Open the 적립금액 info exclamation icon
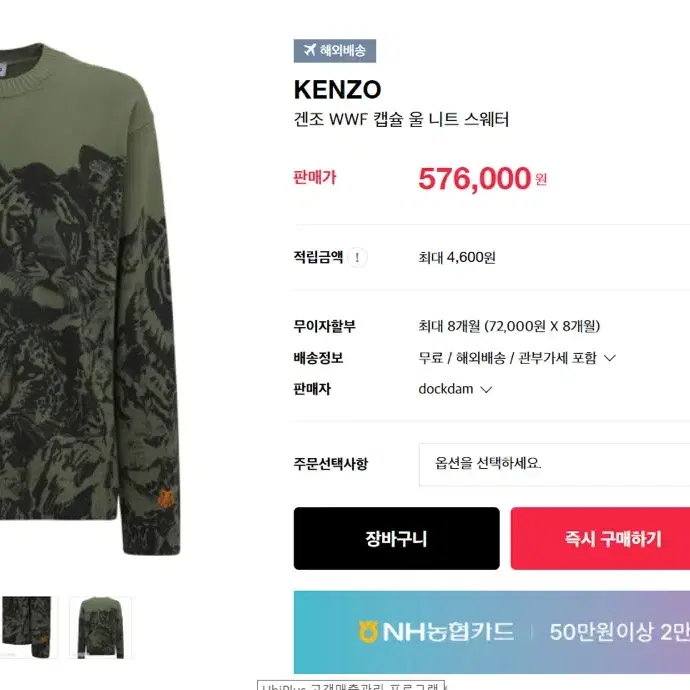Image resolution: width=690 pixels, height=690 pixels. point(357,257)
